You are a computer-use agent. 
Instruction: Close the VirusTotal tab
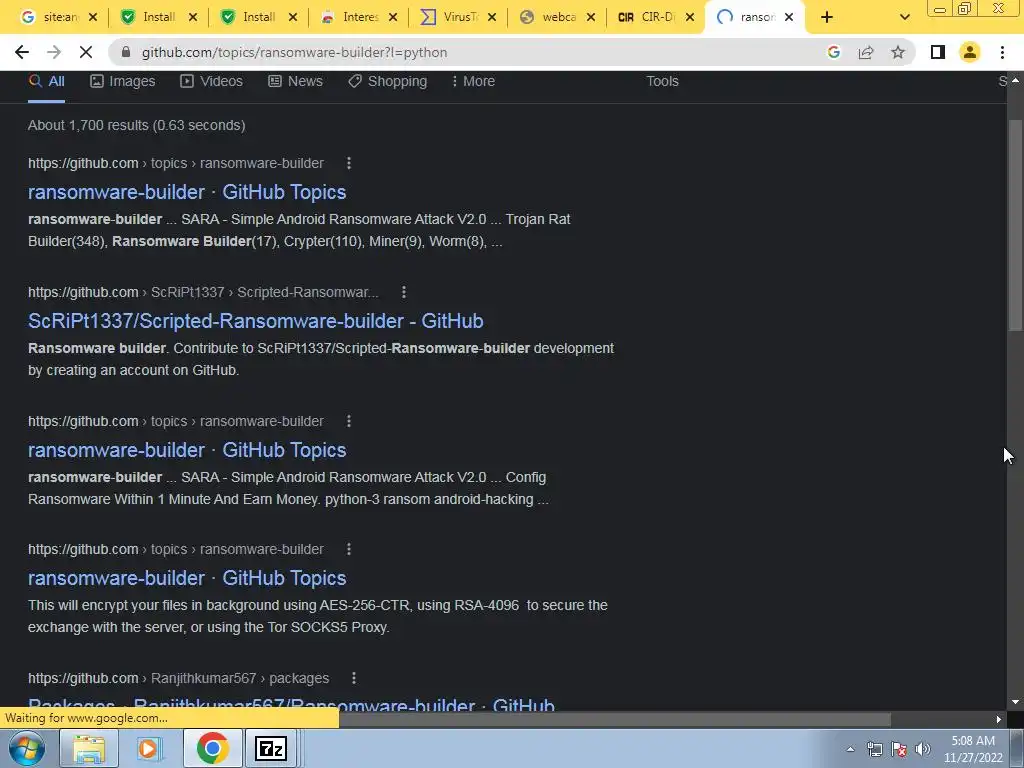[492, 18]
